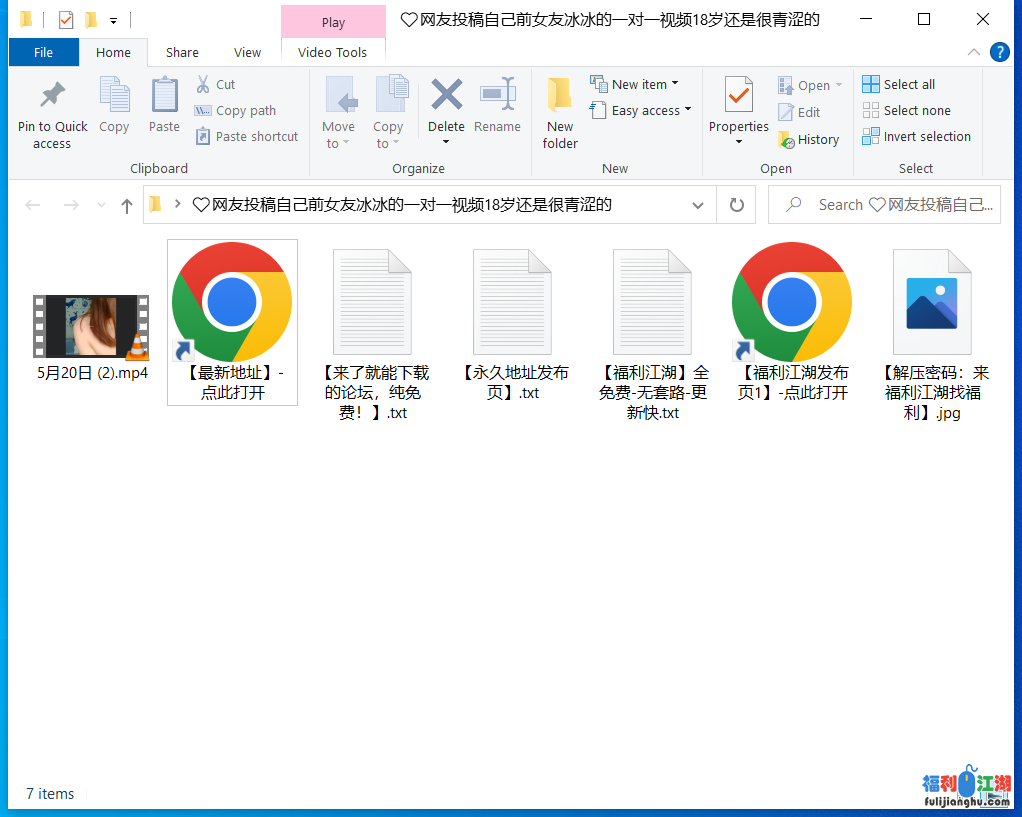Screen dimensions: 1022x817
Task: Click the Select all button
Action: [898, 85]
